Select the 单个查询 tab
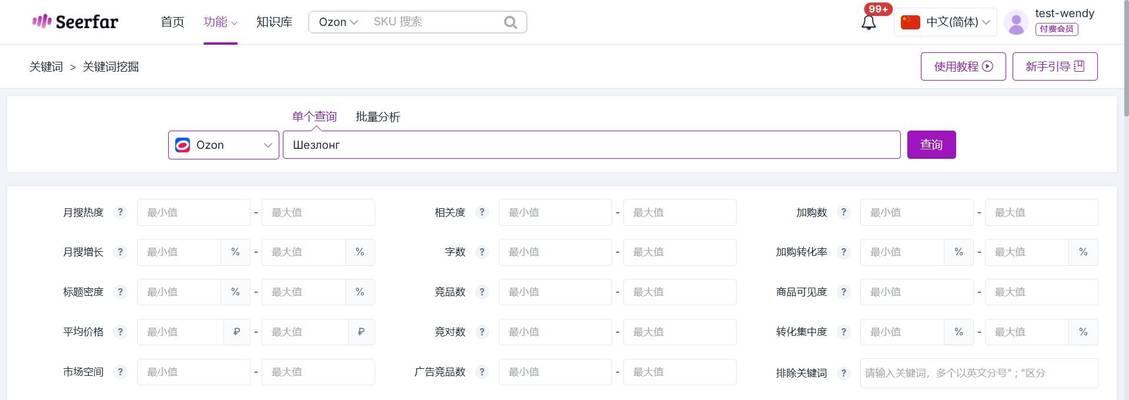The width and height of the screenshot is (1129, 400). 314,117
